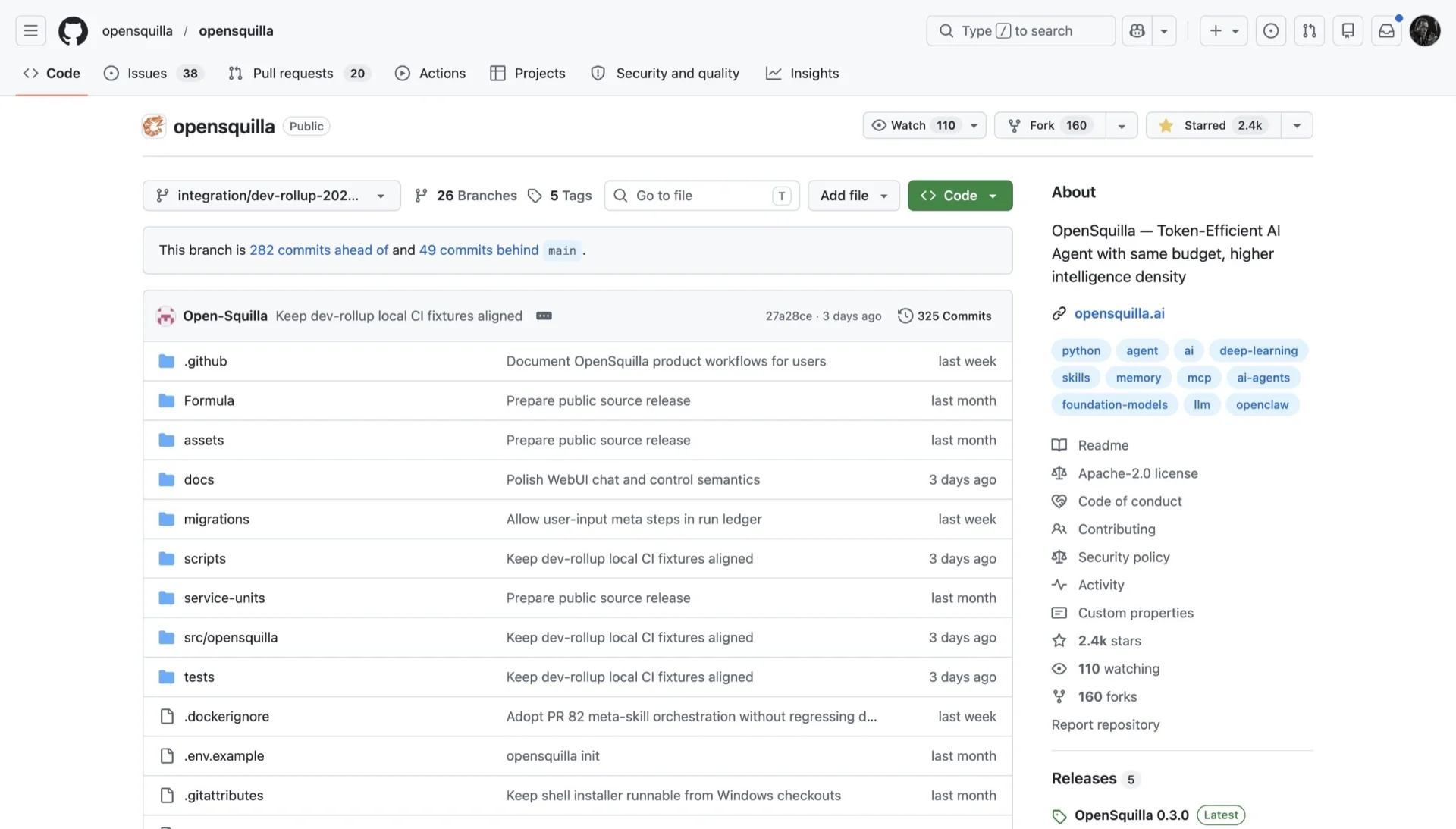Switch to the Pull requests tab
The image size is (1456, 829).
pos(299,74)
